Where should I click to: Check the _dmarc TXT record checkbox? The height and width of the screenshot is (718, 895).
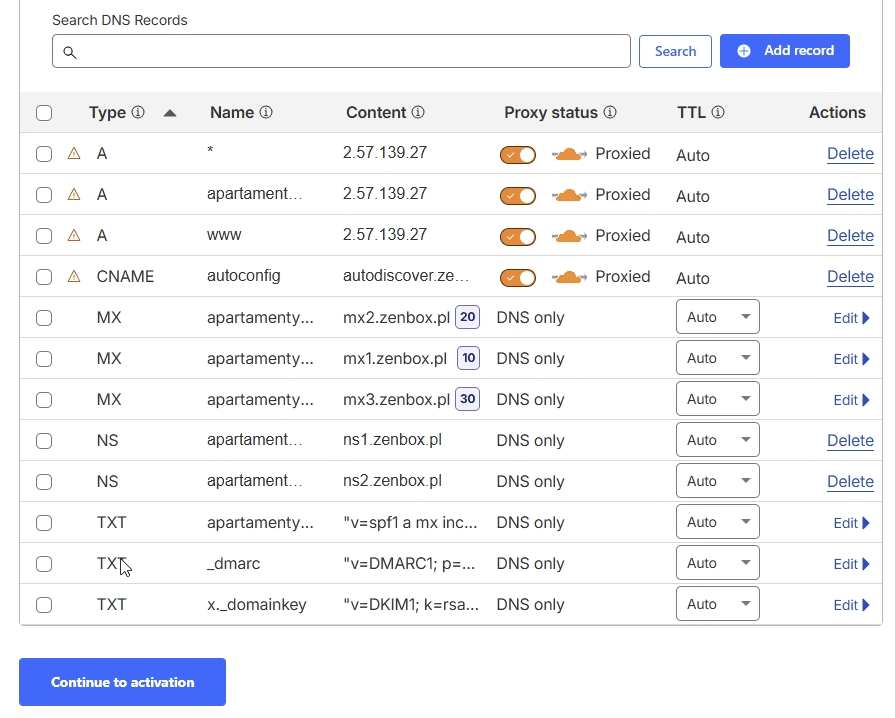(44, 564)
